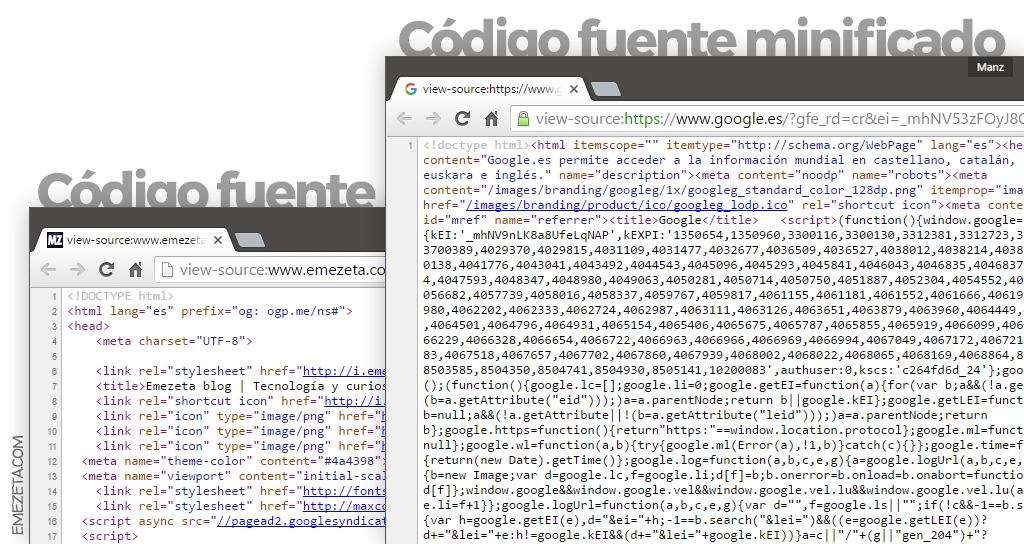Click the title Emezeta blog line
The width and height of the screenshot is (1024, 544).
[240, 386]
